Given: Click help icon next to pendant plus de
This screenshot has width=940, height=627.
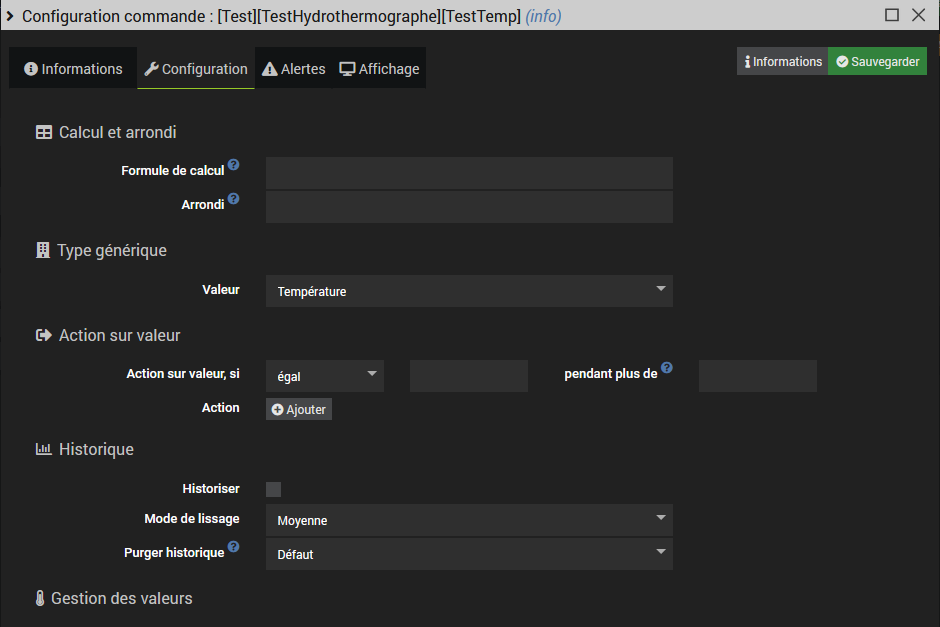Looking at the screenshot, I should [x=667, y=368].
